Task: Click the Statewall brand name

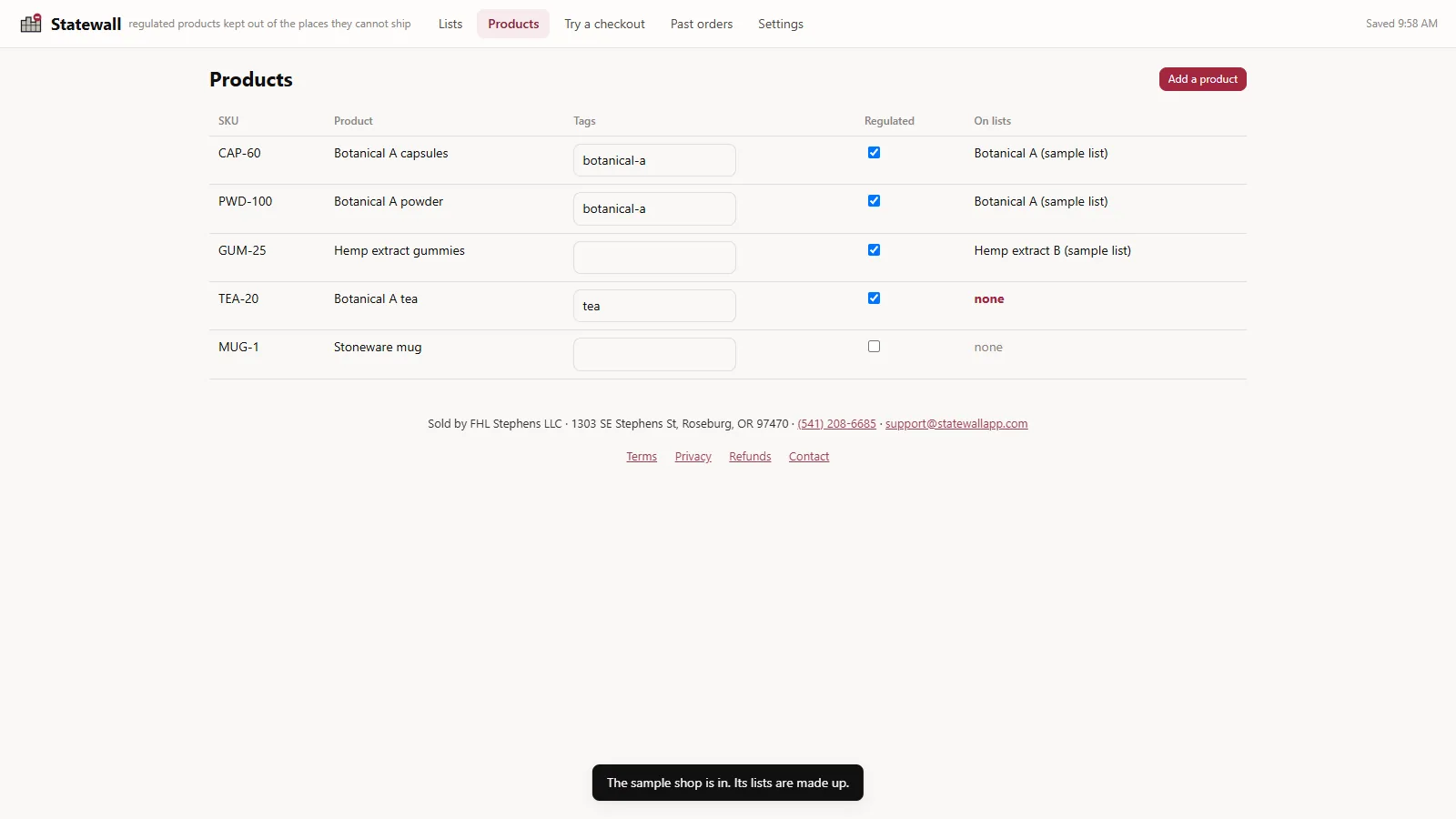Action: (86, 24)
